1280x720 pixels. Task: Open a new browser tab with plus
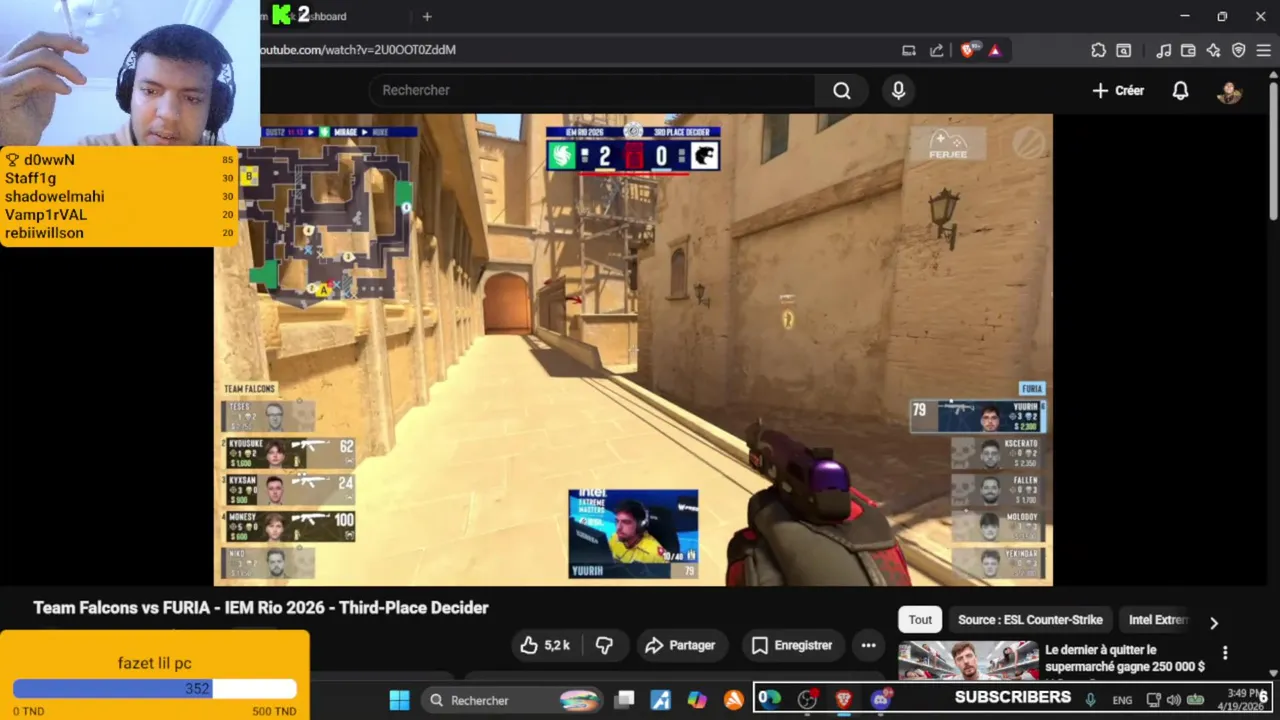427,16
